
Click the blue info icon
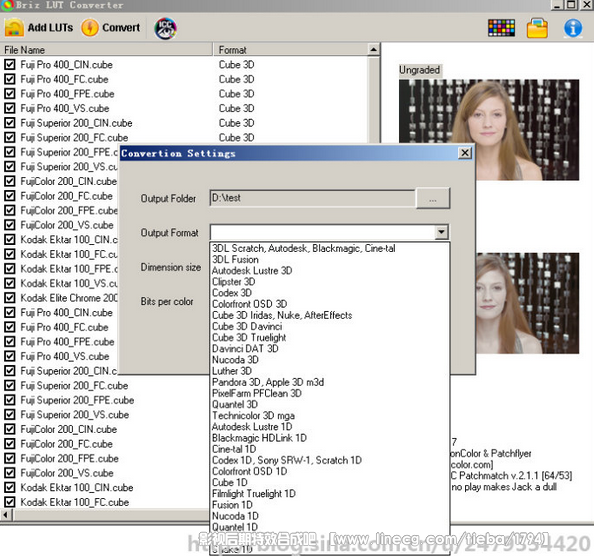(x=573, y=28)
